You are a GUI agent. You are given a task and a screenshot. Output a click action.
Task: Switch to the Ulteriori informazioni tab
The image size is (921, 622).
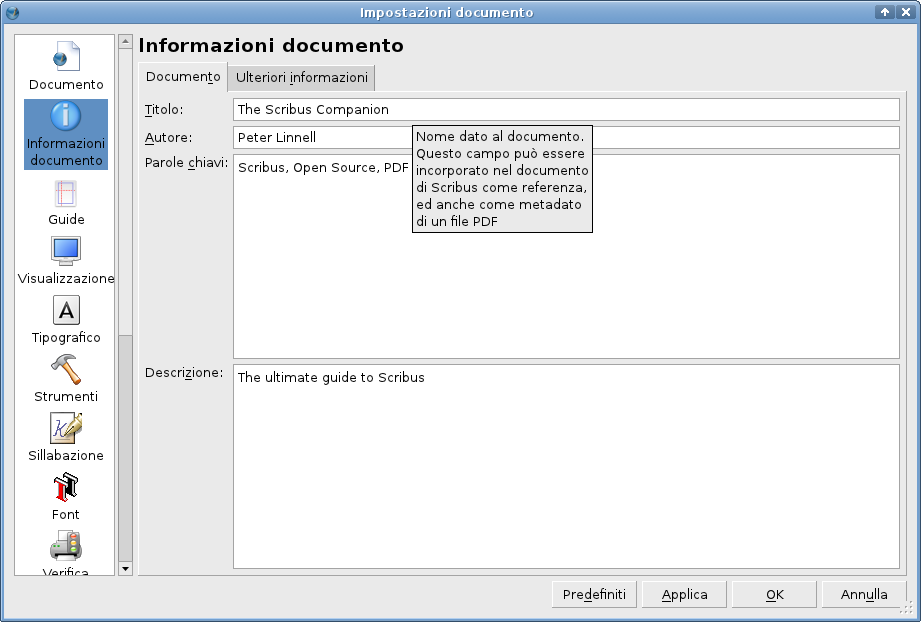coord(302,77)
